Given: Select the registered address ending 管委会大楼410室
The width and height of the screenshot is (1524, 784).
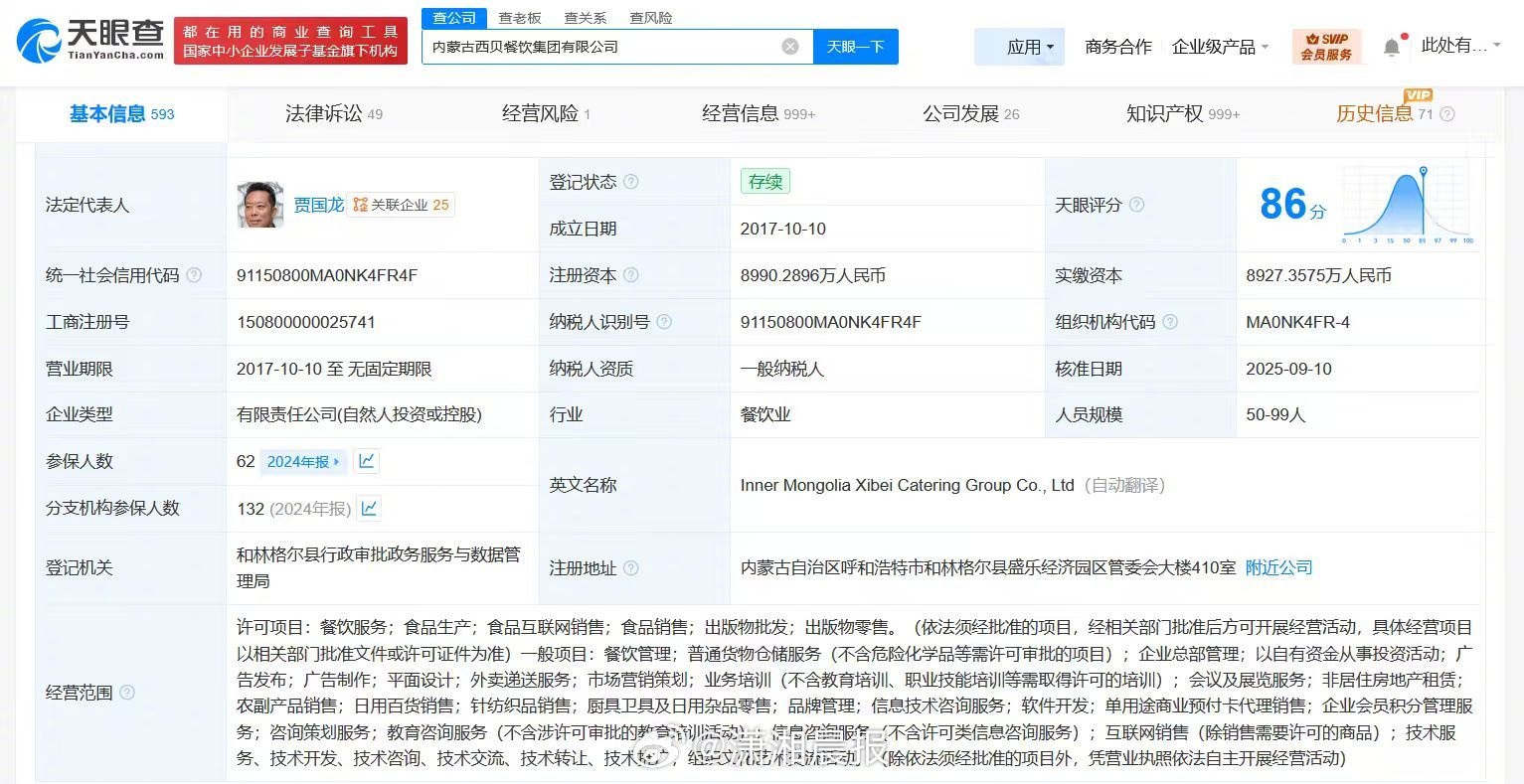Looking at the screenshot, I should coord(988,568).
